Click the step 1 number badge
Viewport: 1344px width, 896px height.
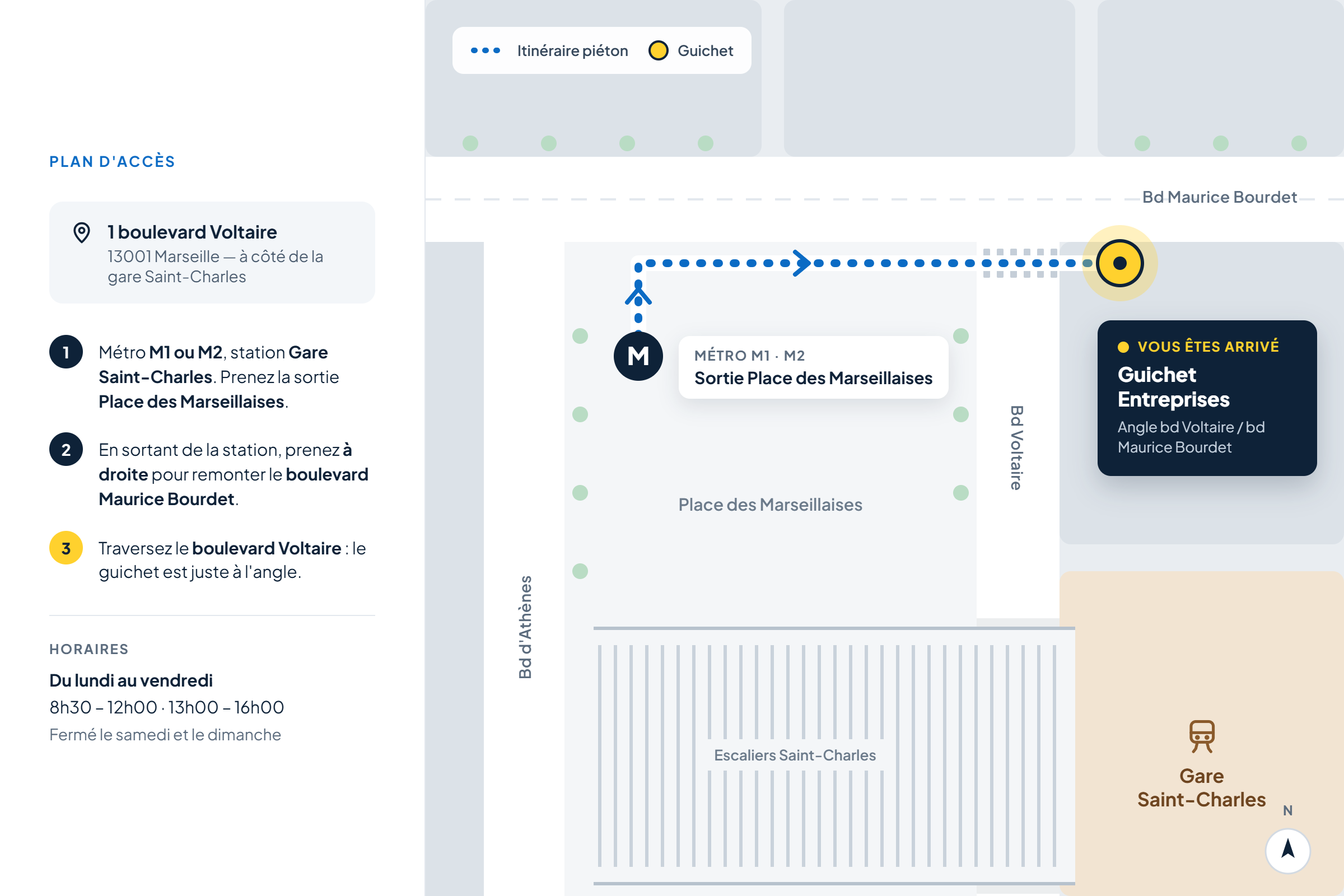click(66, 352)
